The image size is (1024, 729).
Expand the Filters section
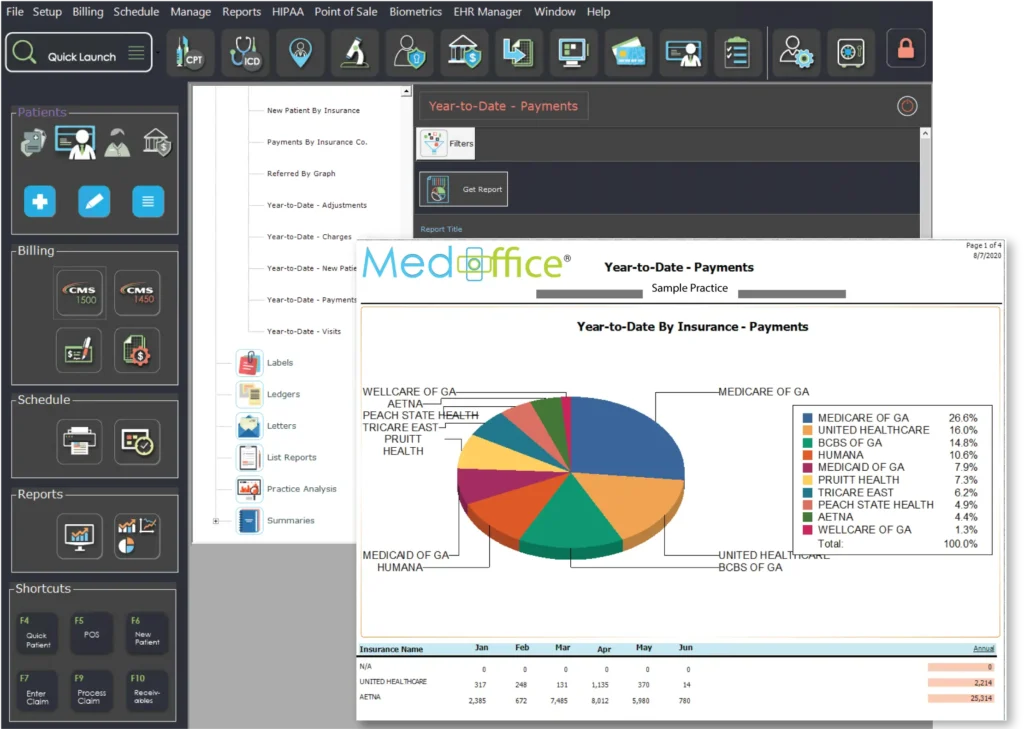coord(446,143)
